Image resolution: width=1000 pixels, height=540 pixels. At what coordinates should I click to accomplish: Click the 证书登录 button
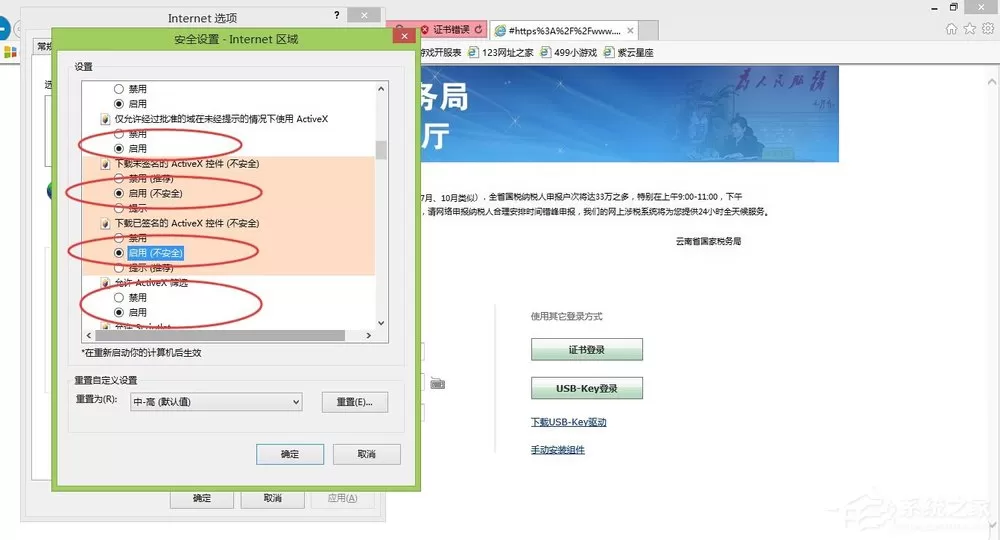[587, 349]
